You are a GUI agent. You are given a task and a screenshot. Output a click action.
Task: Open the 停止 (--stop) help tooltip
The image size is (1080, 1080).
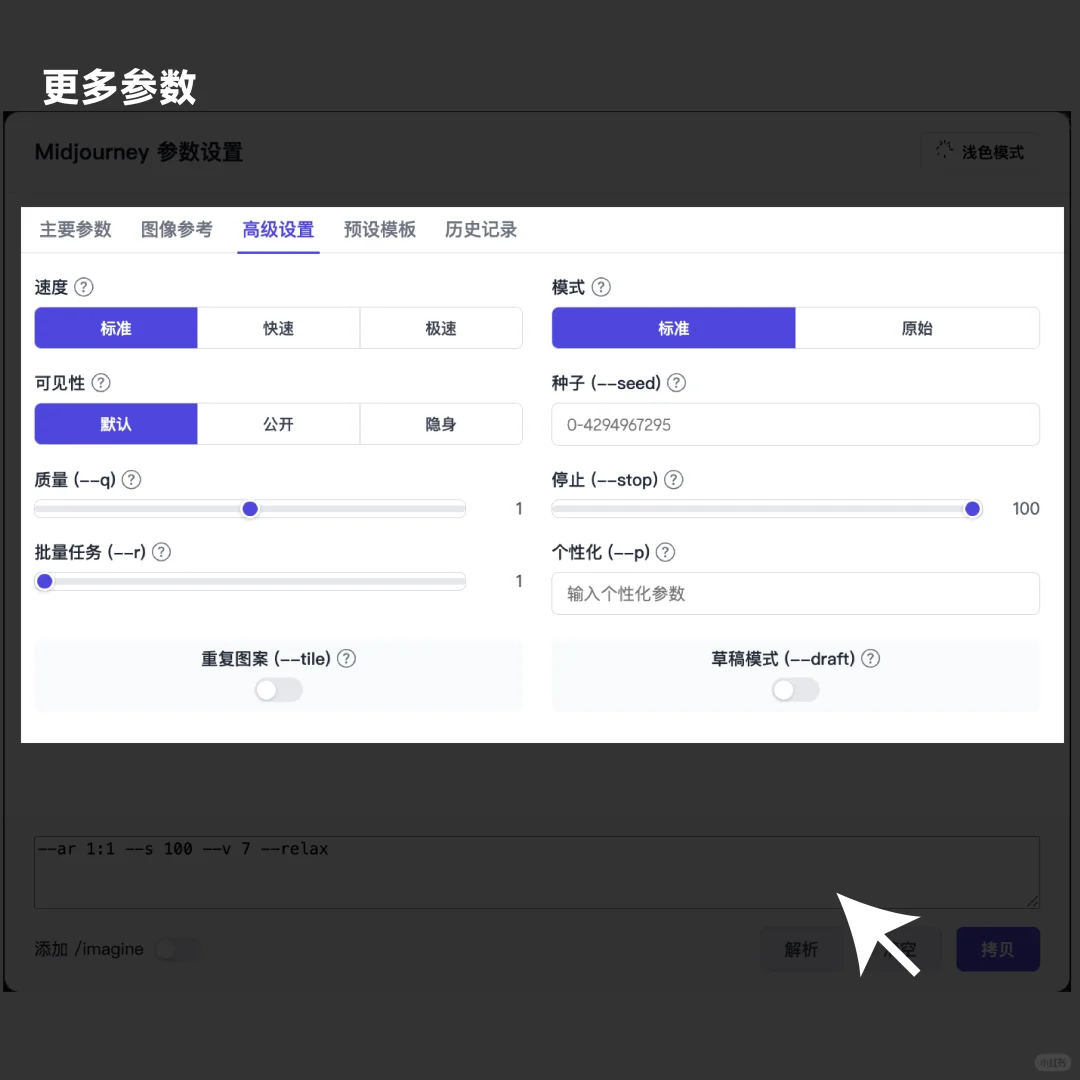673,479
